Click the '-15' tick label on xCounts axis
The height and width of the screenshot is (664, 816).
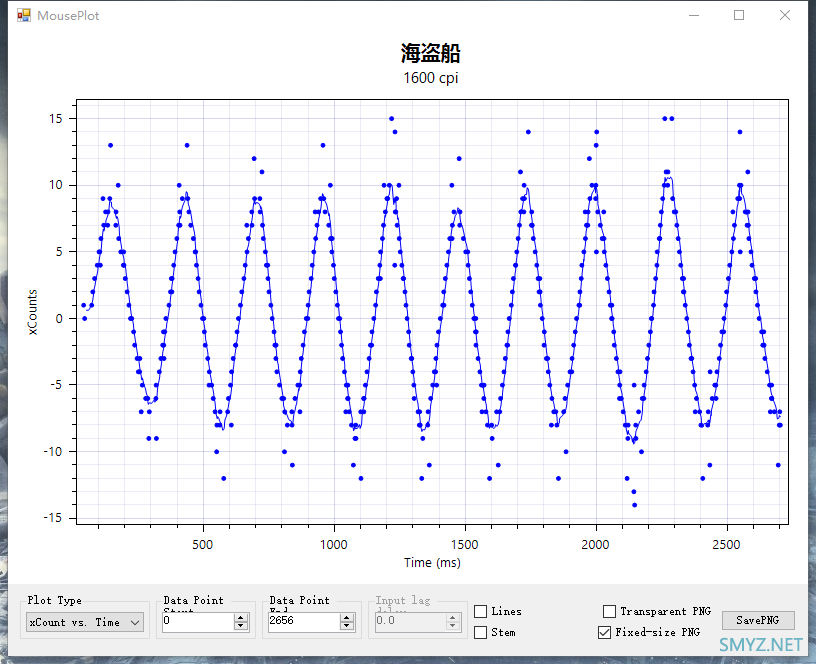click(53, 518)
